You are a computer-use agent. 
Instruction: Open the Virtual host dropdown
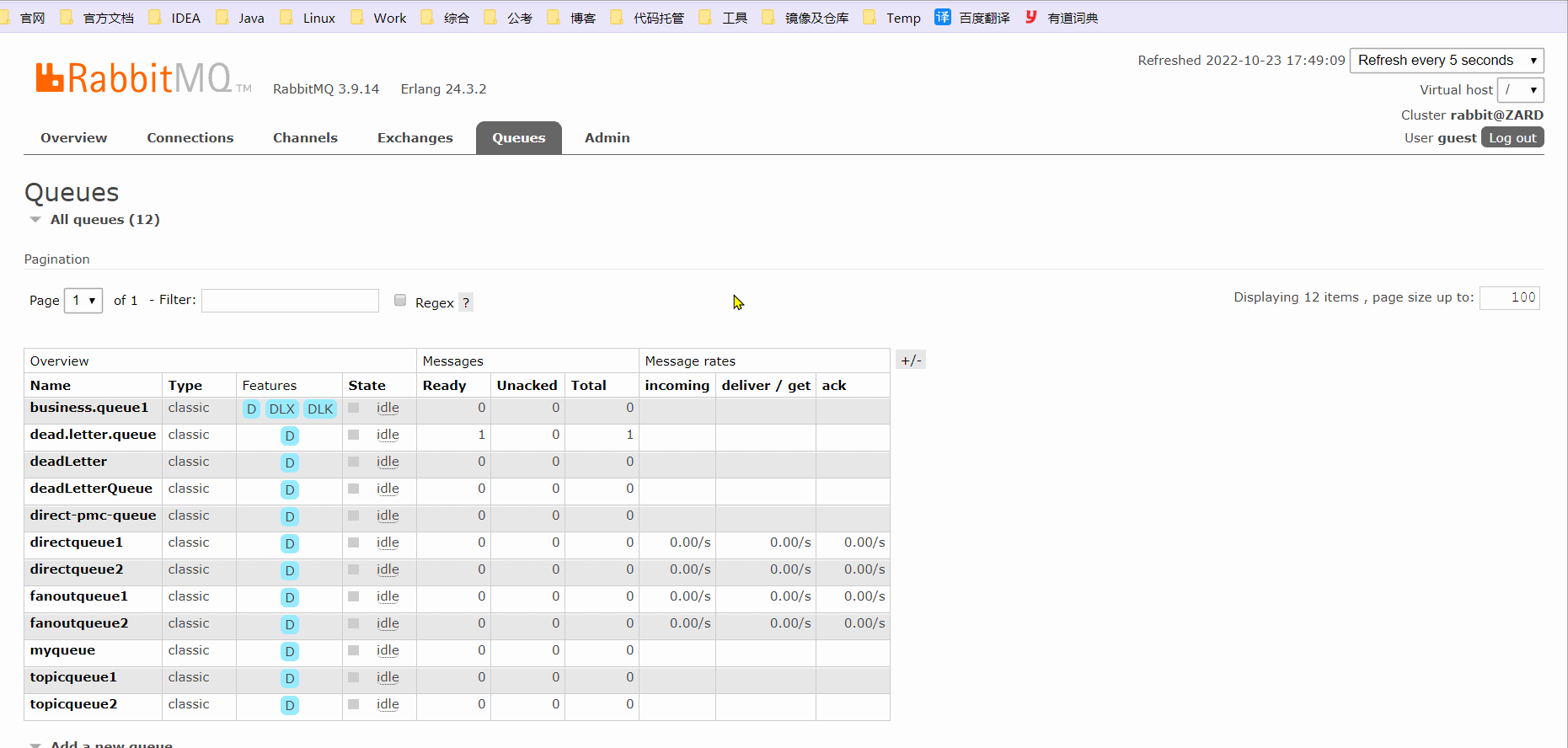point(1520,89)
